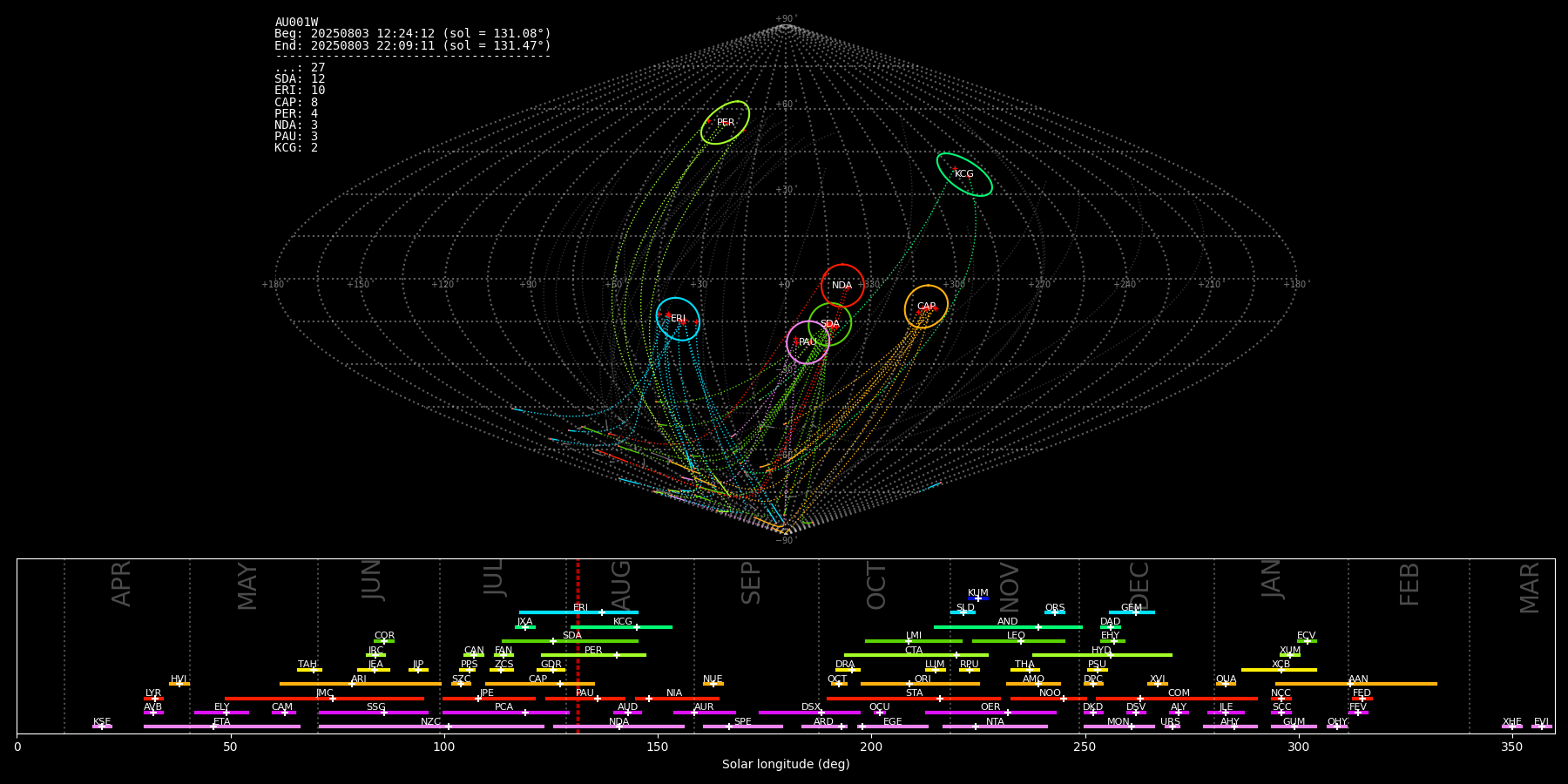Screen dimensions: 1568x784
Task: Click the Beg: 20250803 12:24:12 timestamp line
Action: coord(413,34)
